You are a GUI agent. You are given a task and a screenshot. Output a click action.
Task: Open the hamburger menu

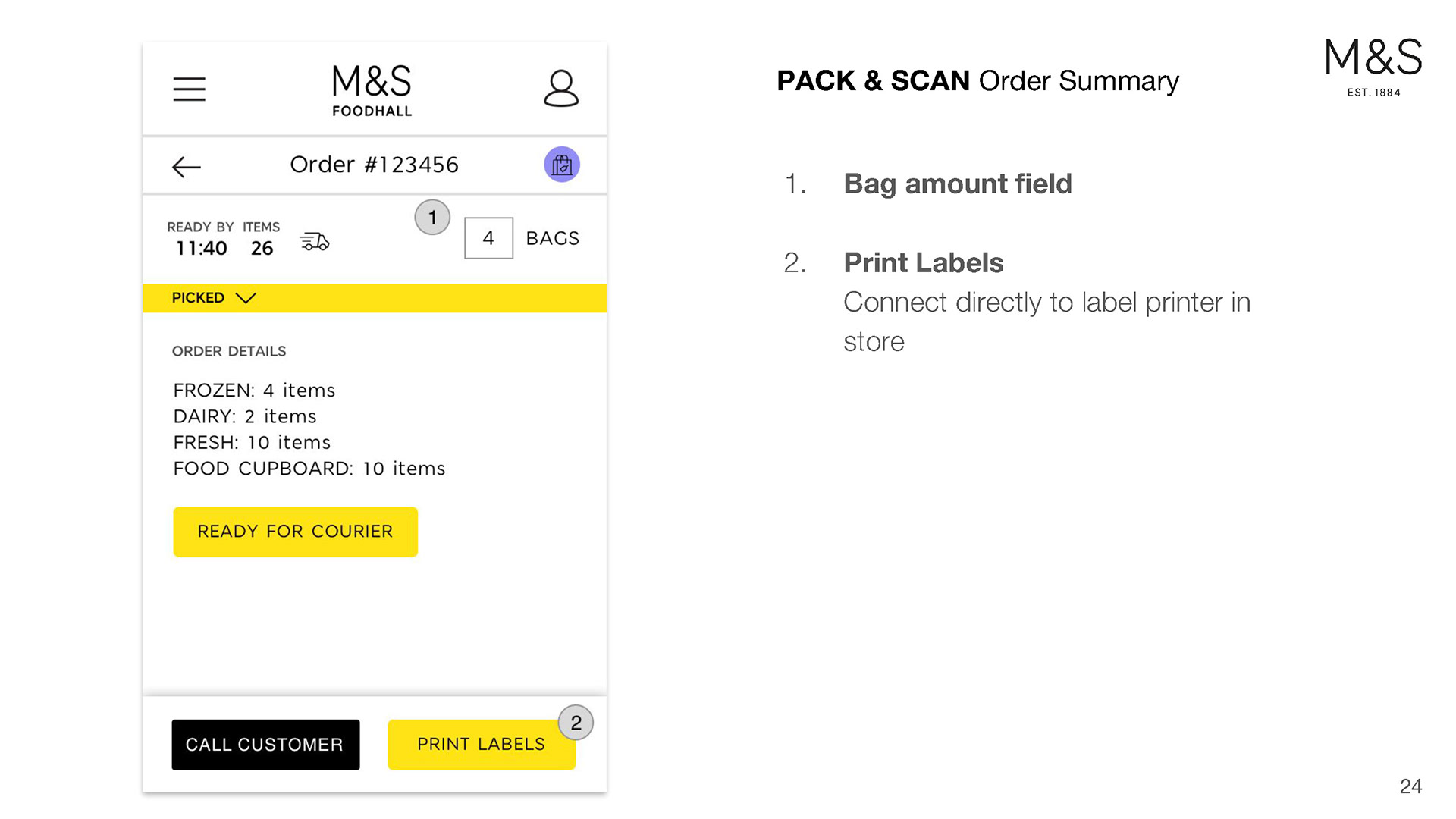click(189, 89)
